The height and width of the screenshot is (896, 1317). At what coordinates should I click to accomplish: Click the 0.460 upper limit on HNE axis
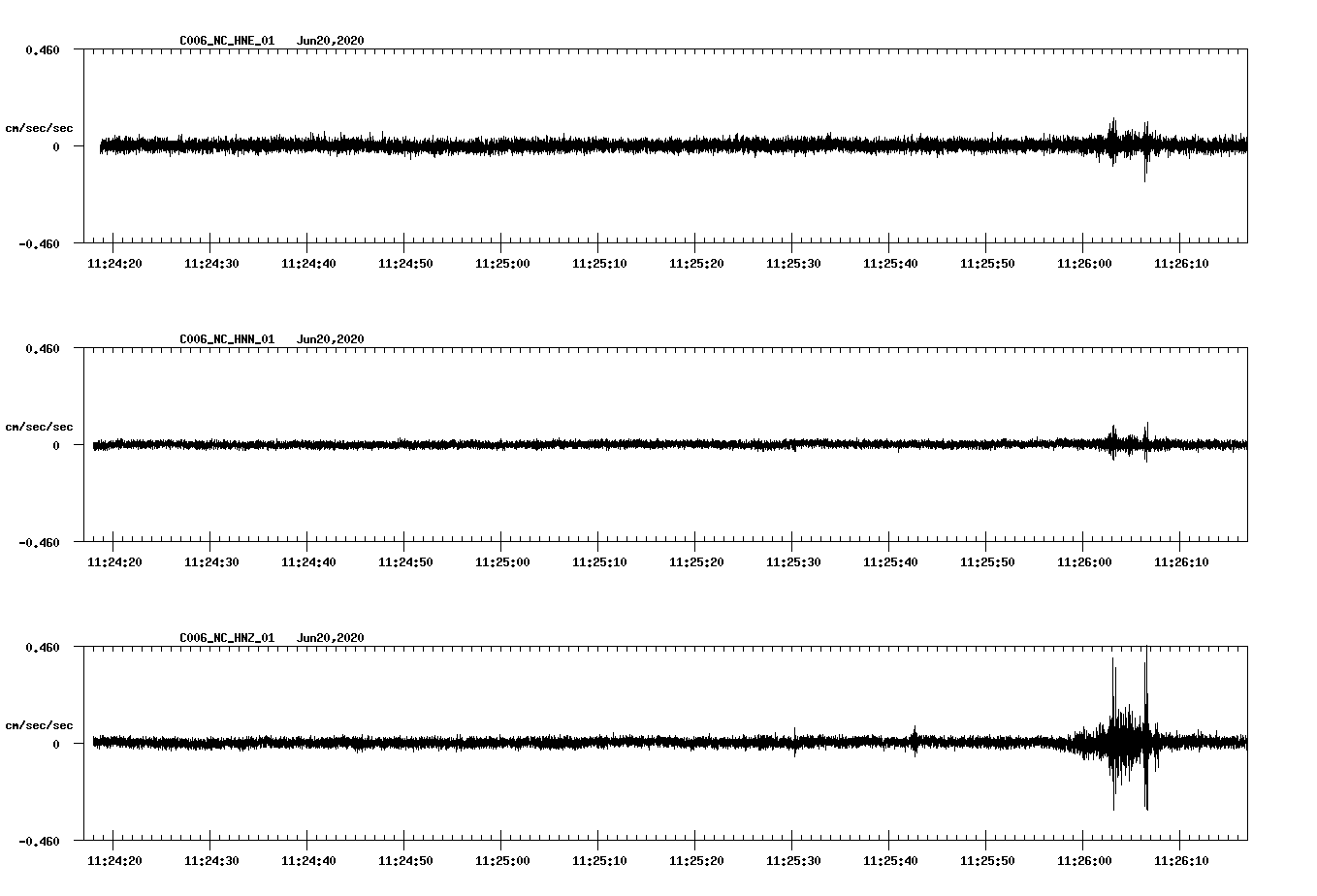tap(43, 49)
